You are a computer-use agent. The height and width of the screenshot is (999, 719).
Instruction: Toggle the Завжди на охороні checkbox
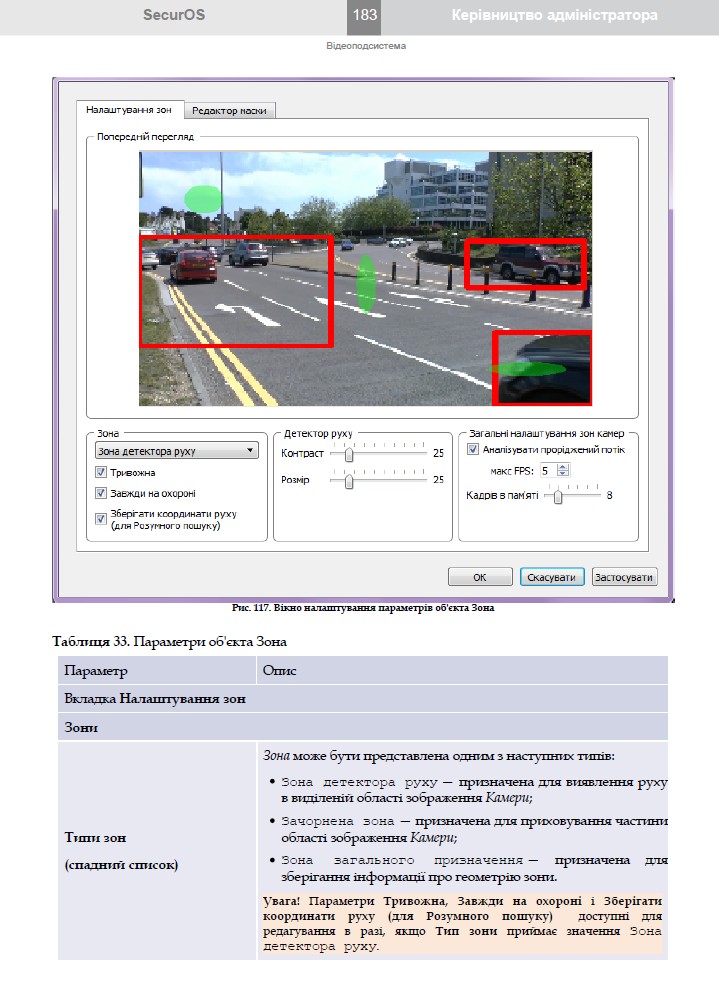101,492
